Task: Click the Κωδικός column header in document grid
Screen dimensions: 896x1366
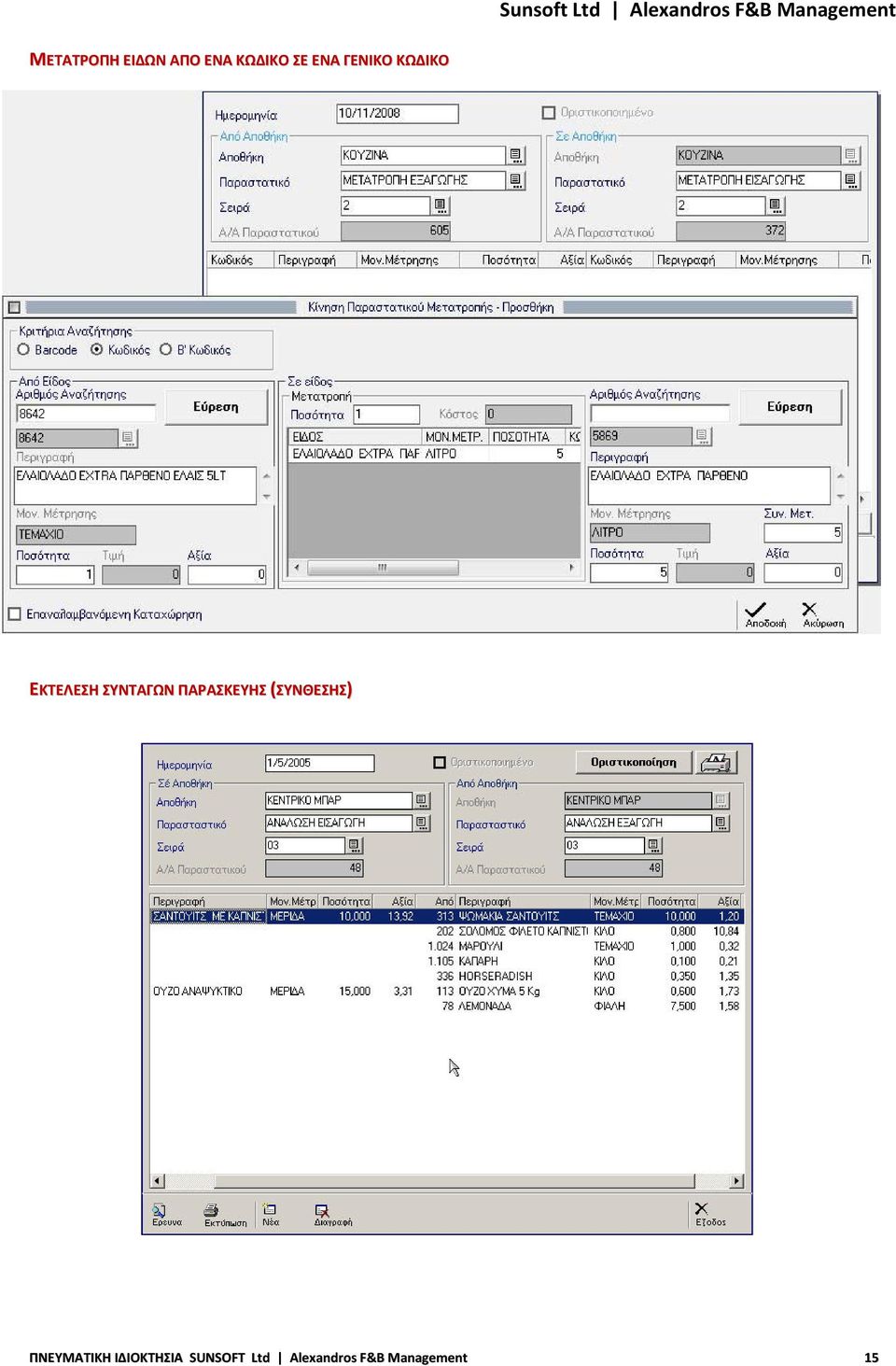Action: [240, 261]
